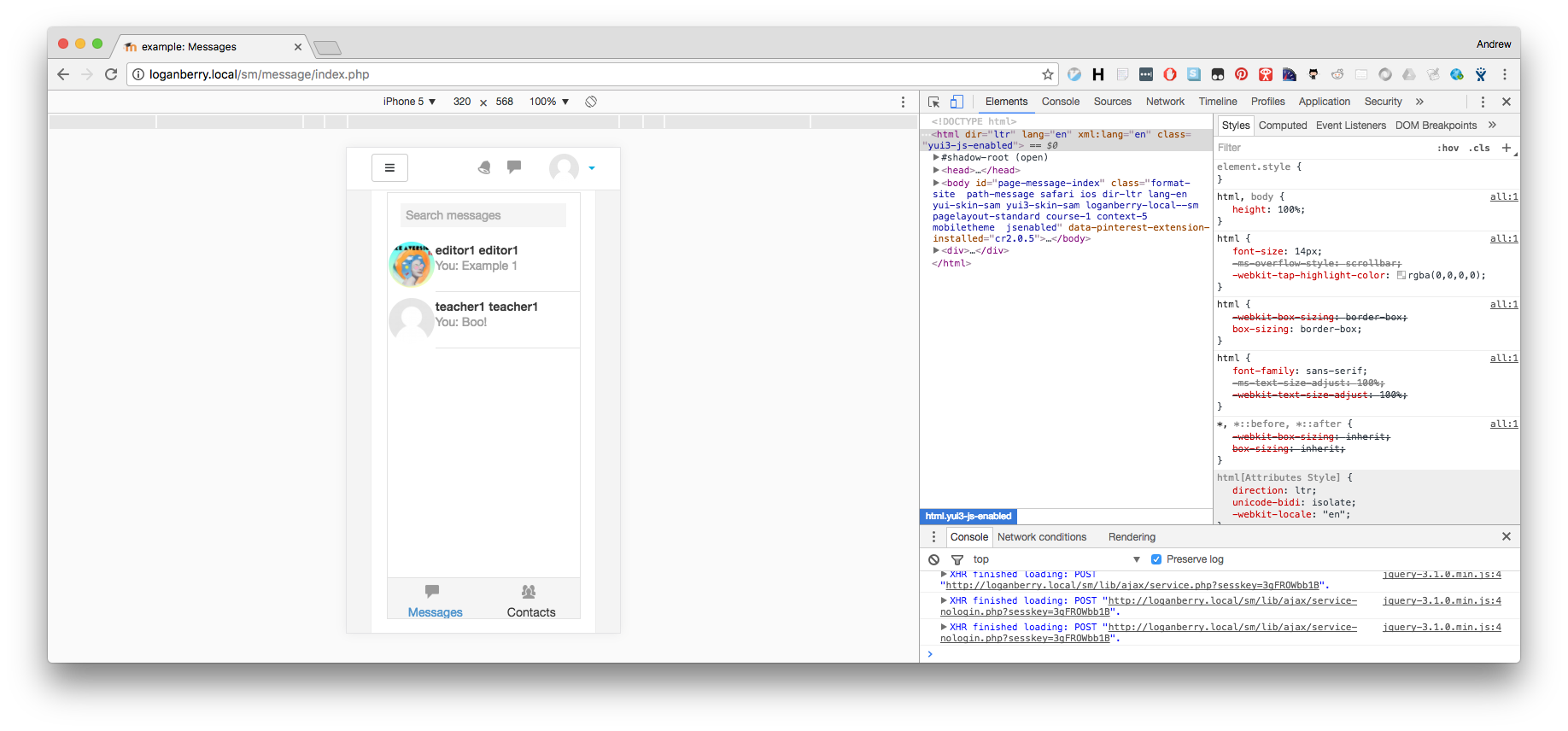Go back in browser history
The image size is (1568, 731).
[x=63, y=74]
